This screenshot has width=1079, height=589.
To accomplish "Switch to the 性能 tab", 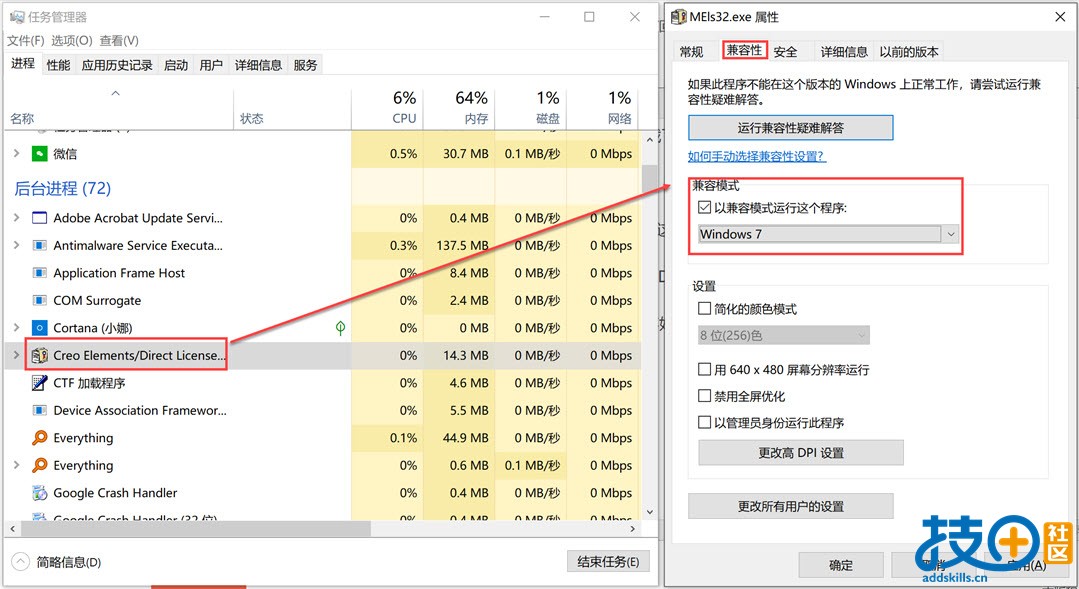I will click(x=58, y=65).
